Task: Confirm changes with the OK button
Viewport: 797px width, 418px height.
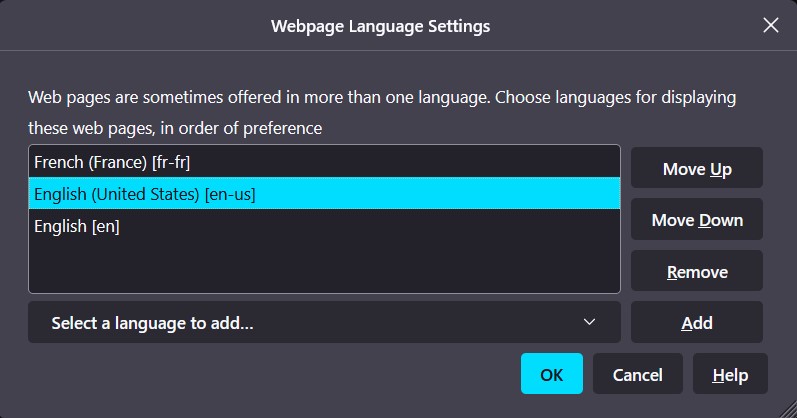Action: [551, 374]
